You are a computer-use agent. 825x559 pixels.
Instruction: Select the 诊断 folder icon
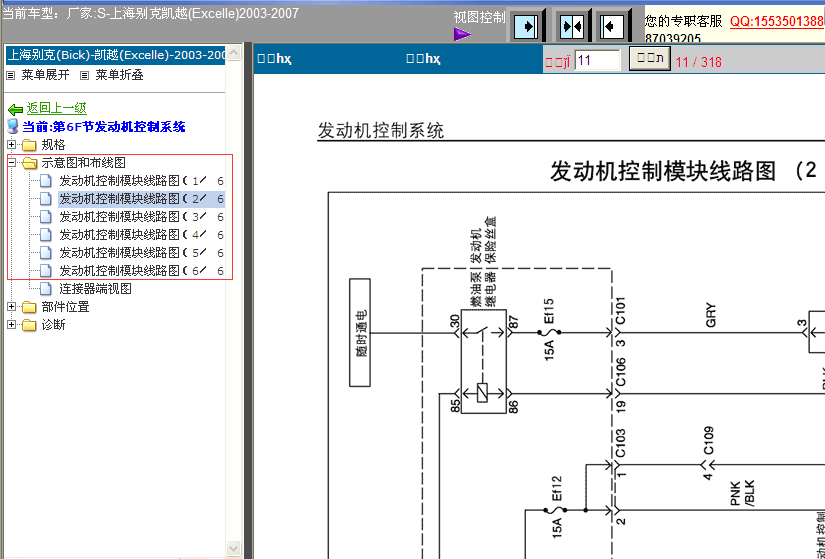29,325
